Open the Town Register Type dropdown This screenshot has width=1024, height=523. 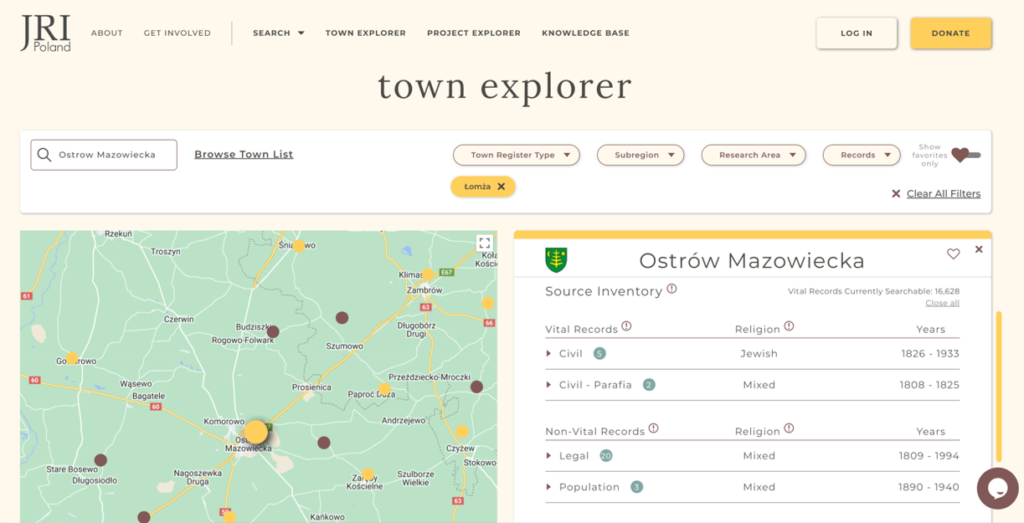point(516,155)
